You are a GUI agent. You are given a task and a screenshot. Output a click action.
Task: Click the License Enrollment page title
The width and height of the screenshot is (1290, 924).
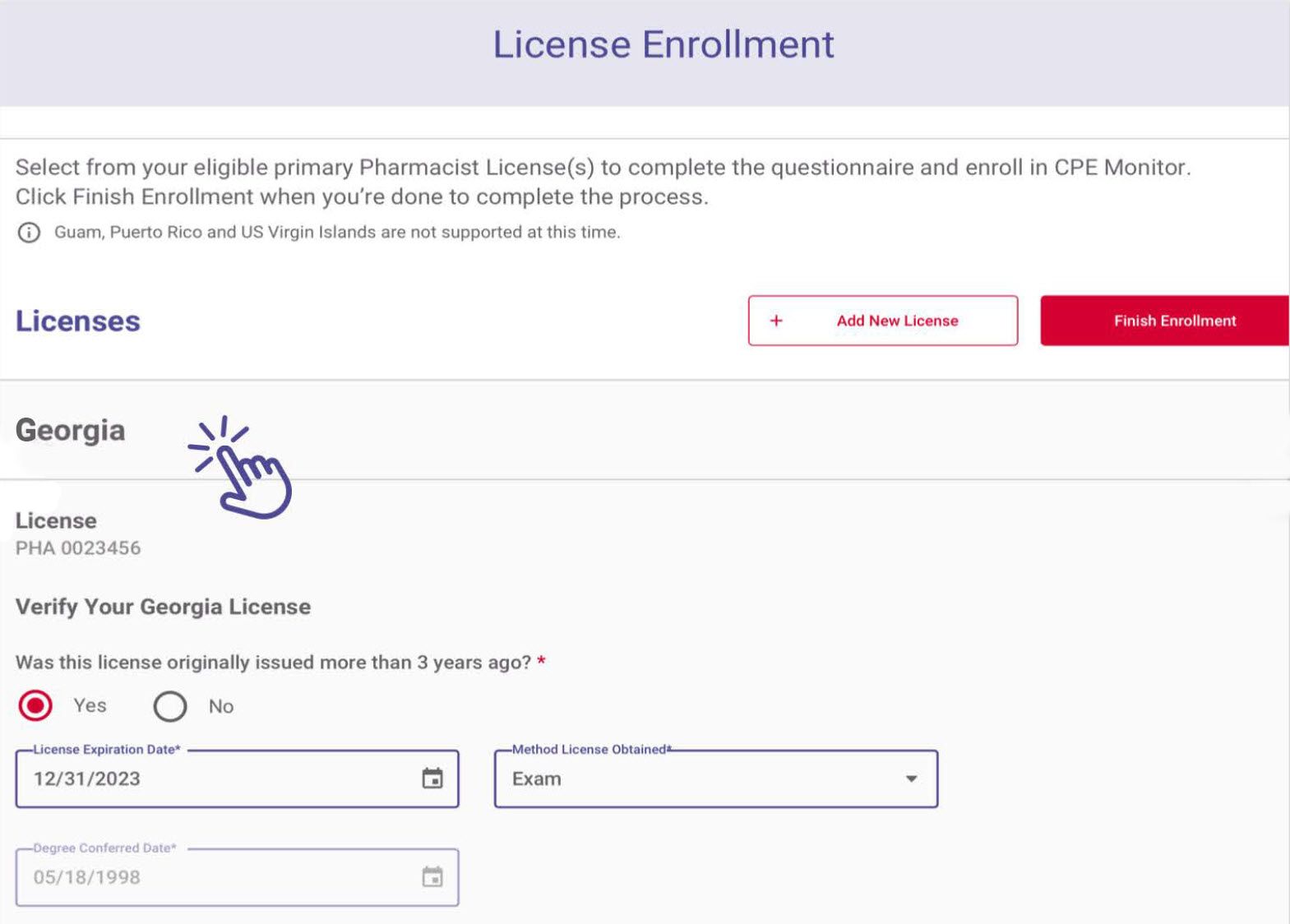pos(663,44)
